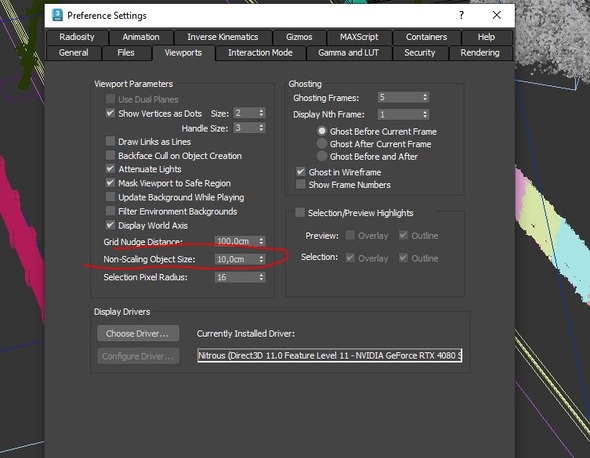
Task: Uncheck Attenuate Lights
Action: [110, 169]
